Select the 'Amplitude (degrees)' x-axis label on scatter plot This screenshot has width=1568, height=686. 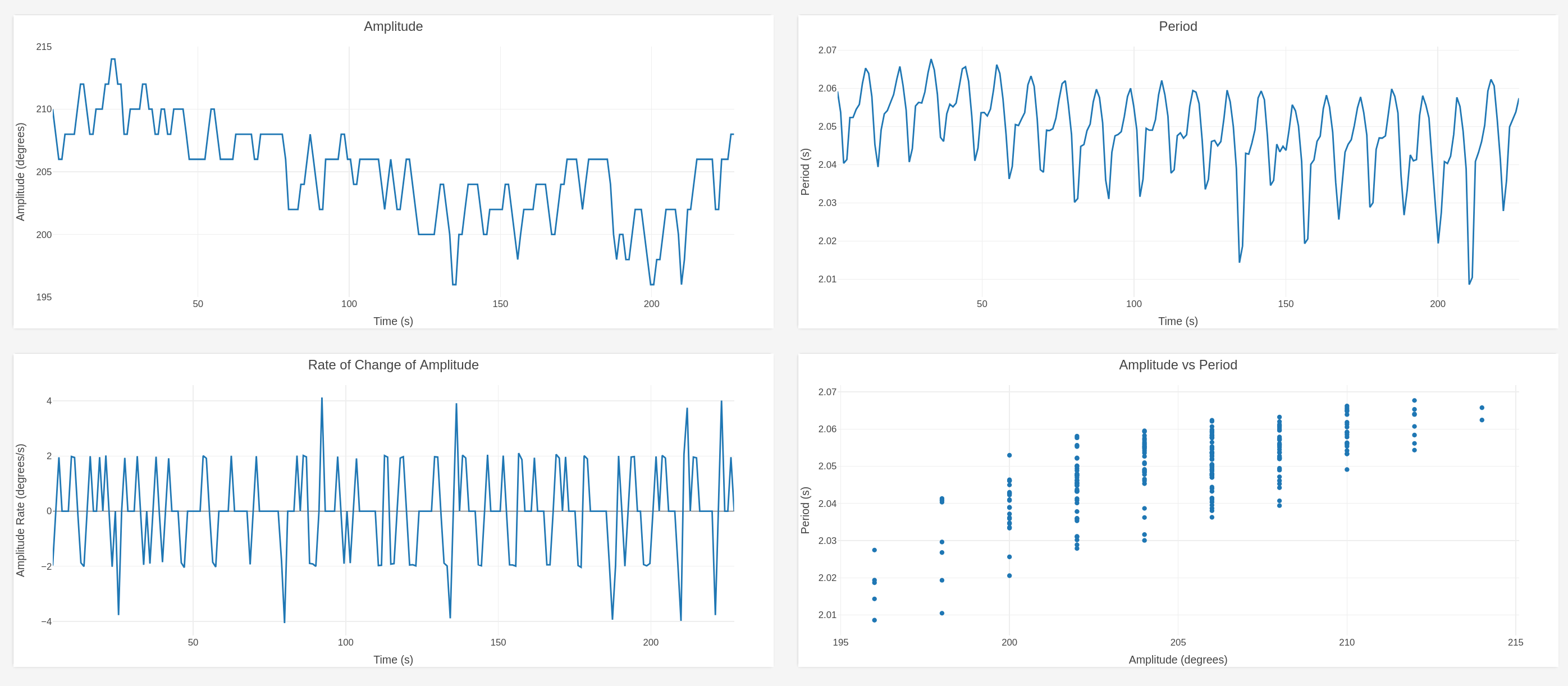point(1177,659)
